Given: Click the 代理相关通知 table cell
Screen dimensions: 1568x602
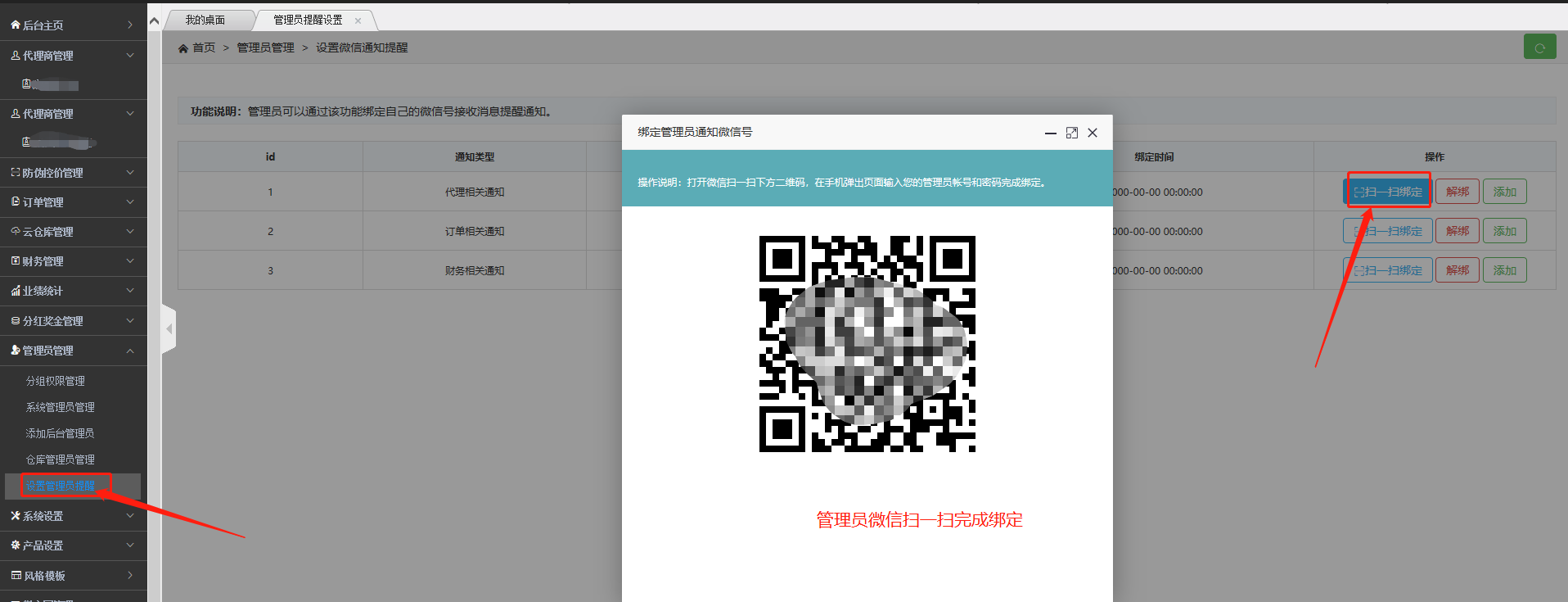Looking at the screenshot, I should point(475,192).
